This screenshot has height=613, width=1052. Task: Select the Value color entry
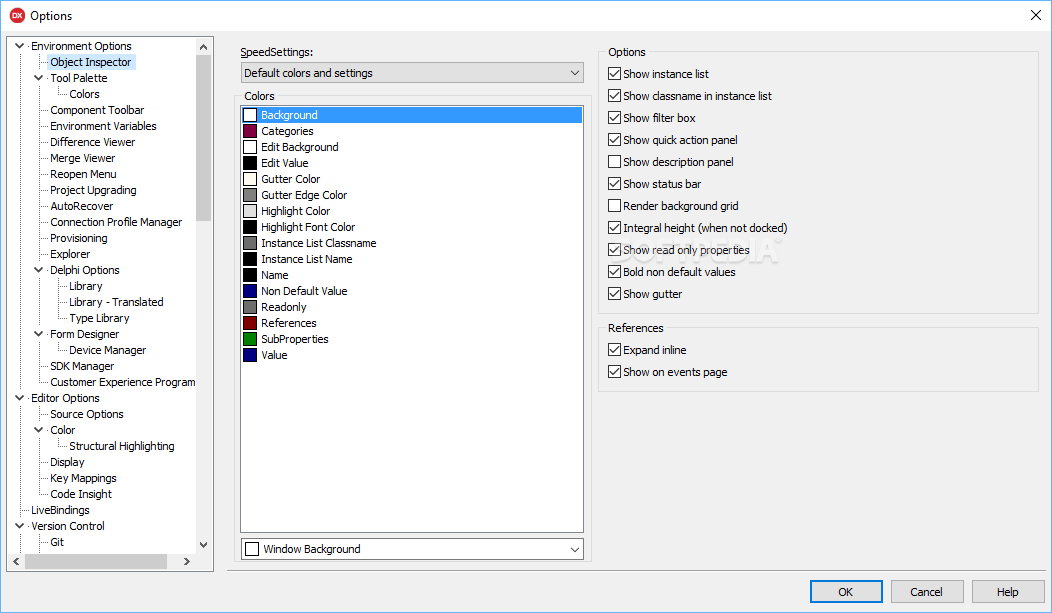(412, 355)
